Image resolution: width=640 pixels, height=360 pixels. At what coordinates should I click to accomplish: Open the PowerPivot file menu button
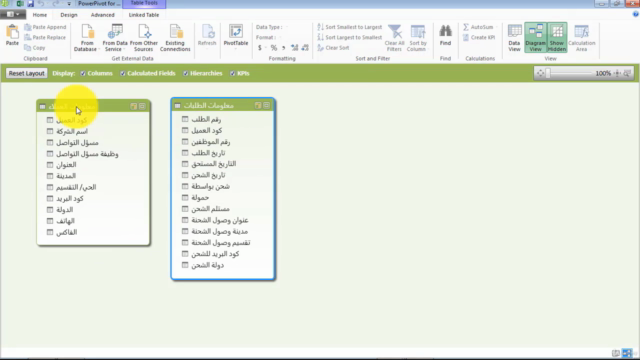(12, 14)
